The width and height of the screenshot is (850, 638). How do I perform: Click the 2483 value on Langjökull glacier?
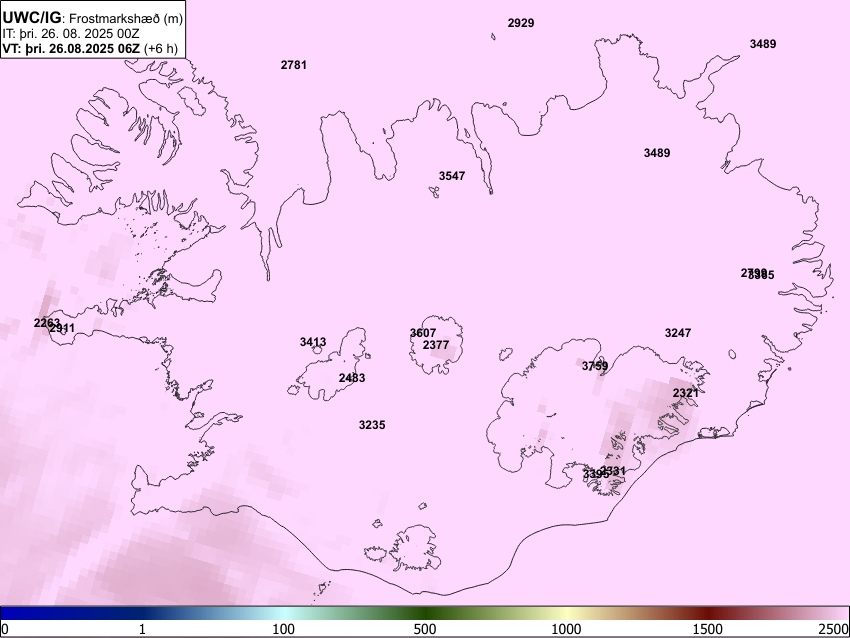[x=352, y=378]
